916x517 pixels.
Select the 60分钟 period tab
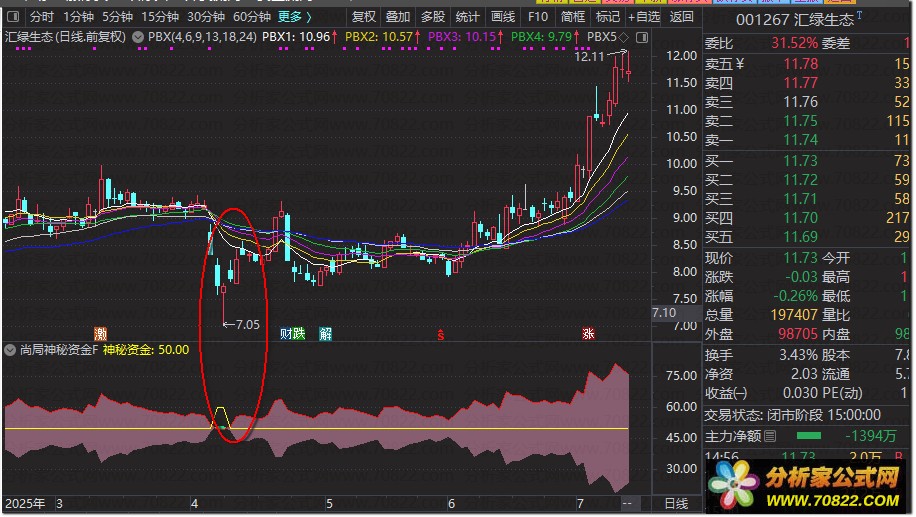pyautogui.click(x=252, y=17)
